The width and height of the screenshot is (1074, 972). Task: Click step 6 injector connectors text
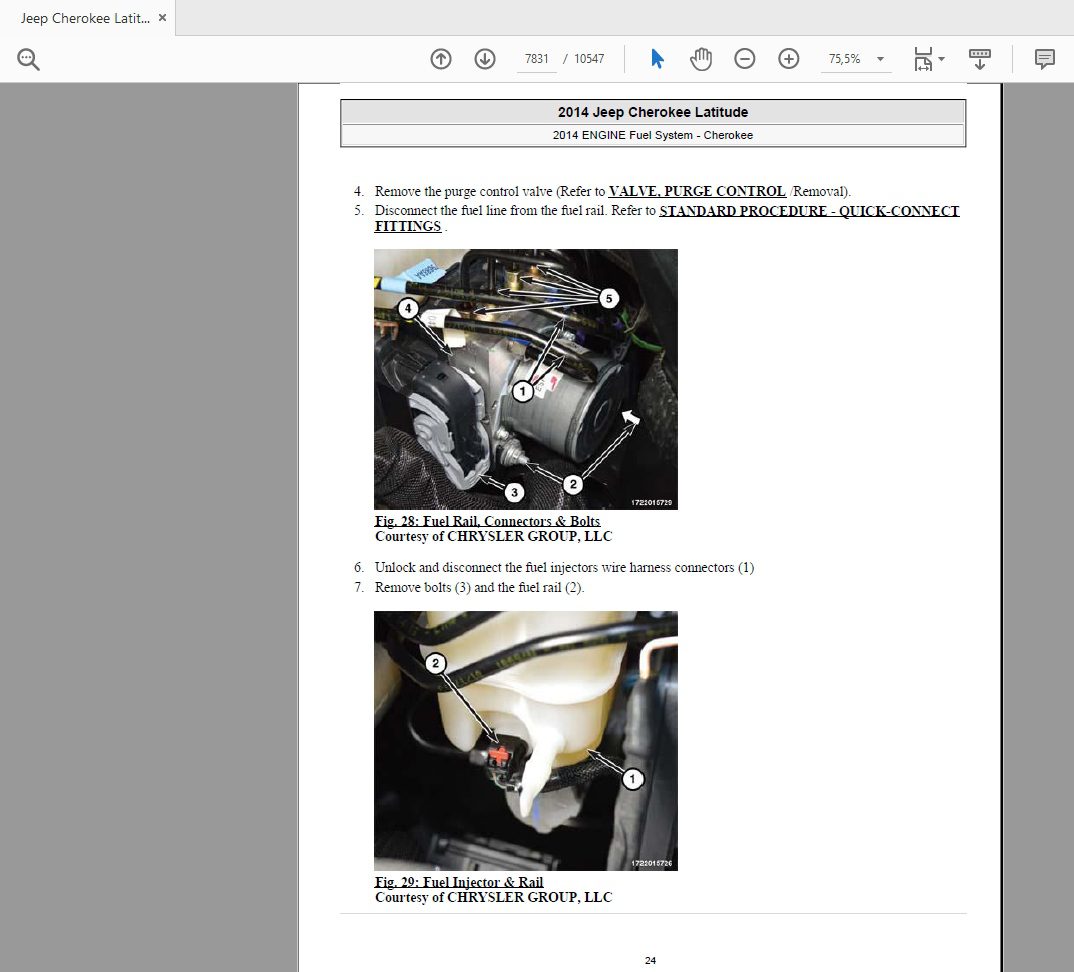pyautogui.click(x=564, y=568)
